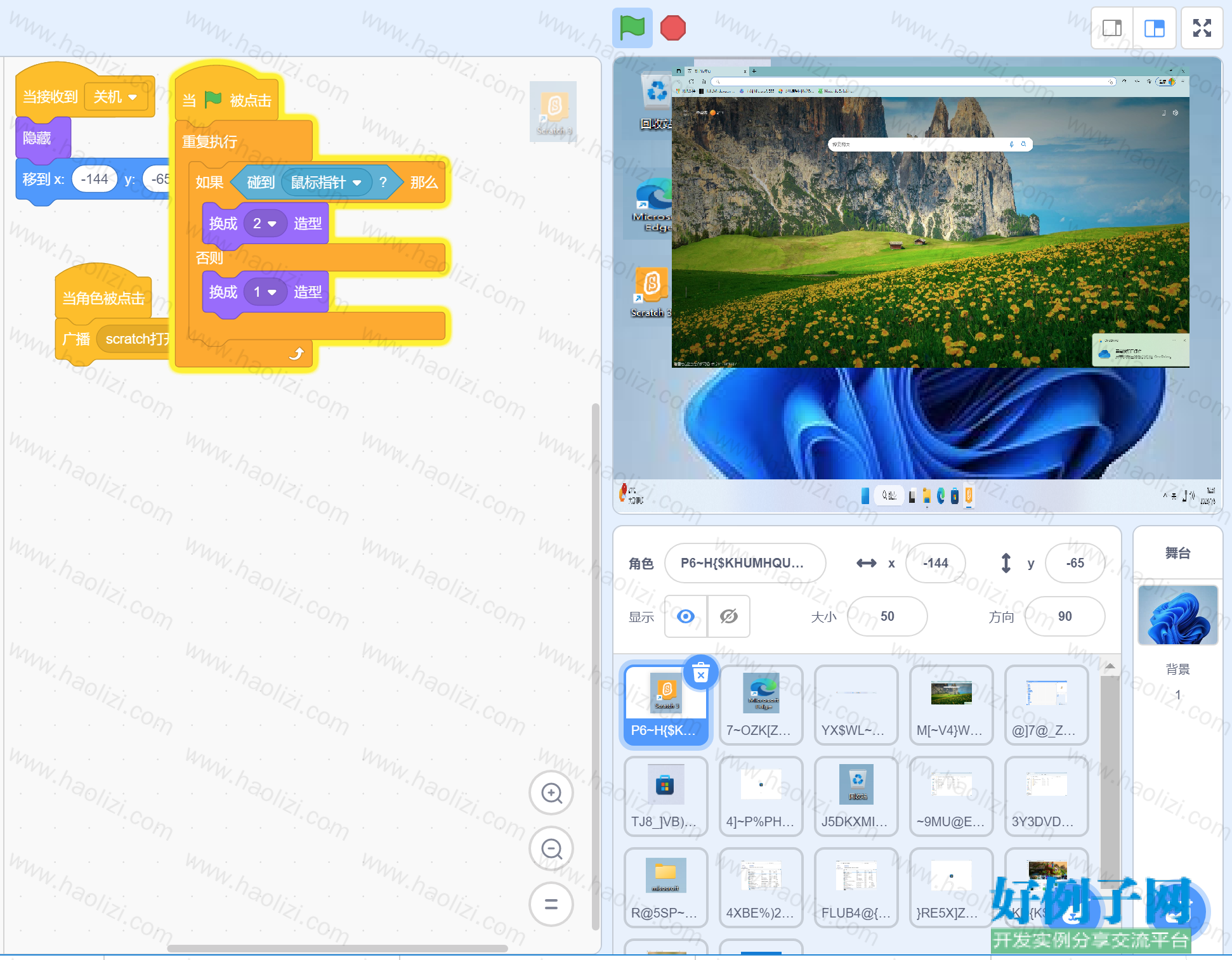Select the R@5SP~ folder sprite

coord(665,887)
